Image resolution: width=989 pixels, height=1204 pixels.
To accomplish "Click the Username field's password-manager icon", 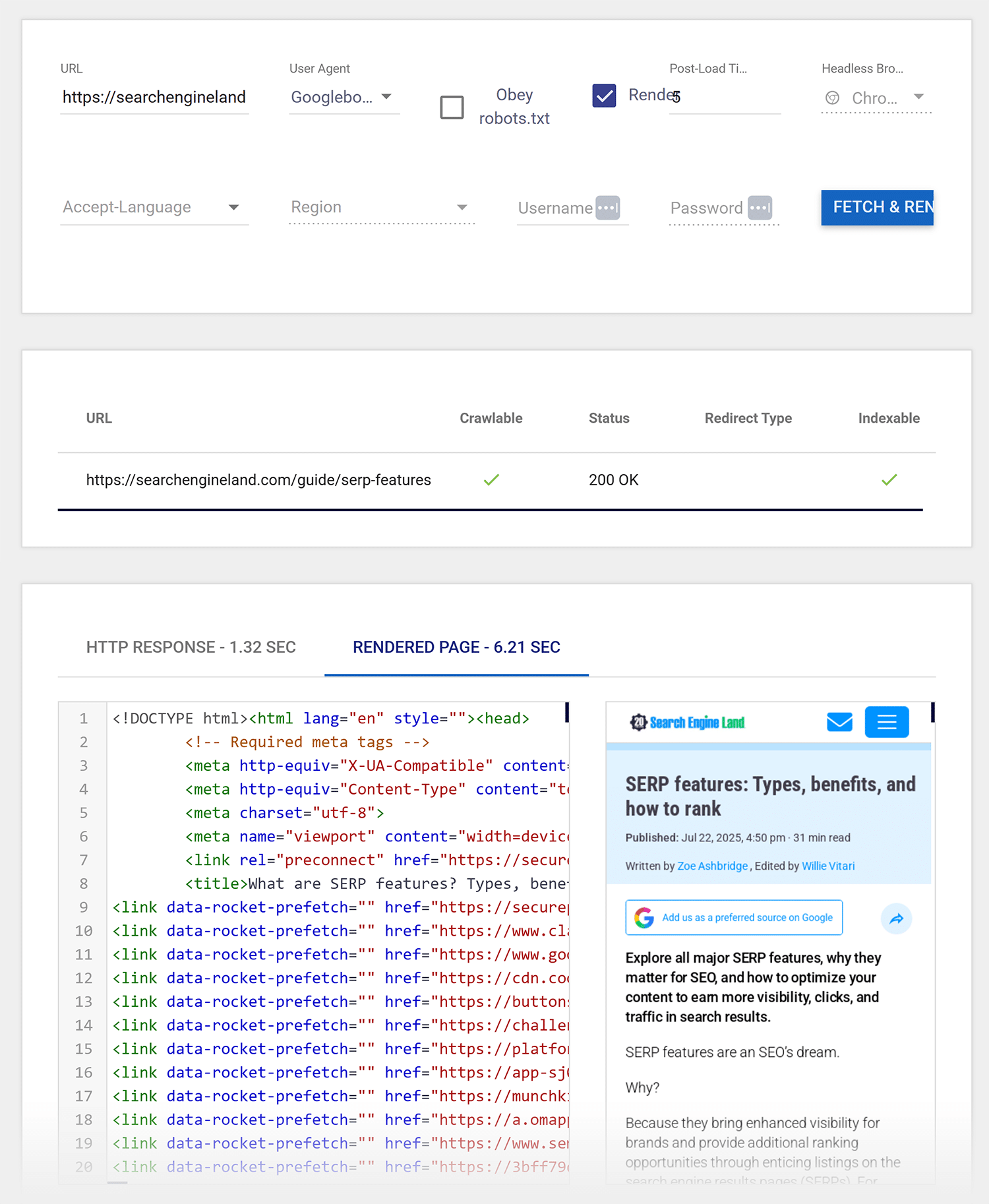I will pyautogui.click(x=607, y=208).
